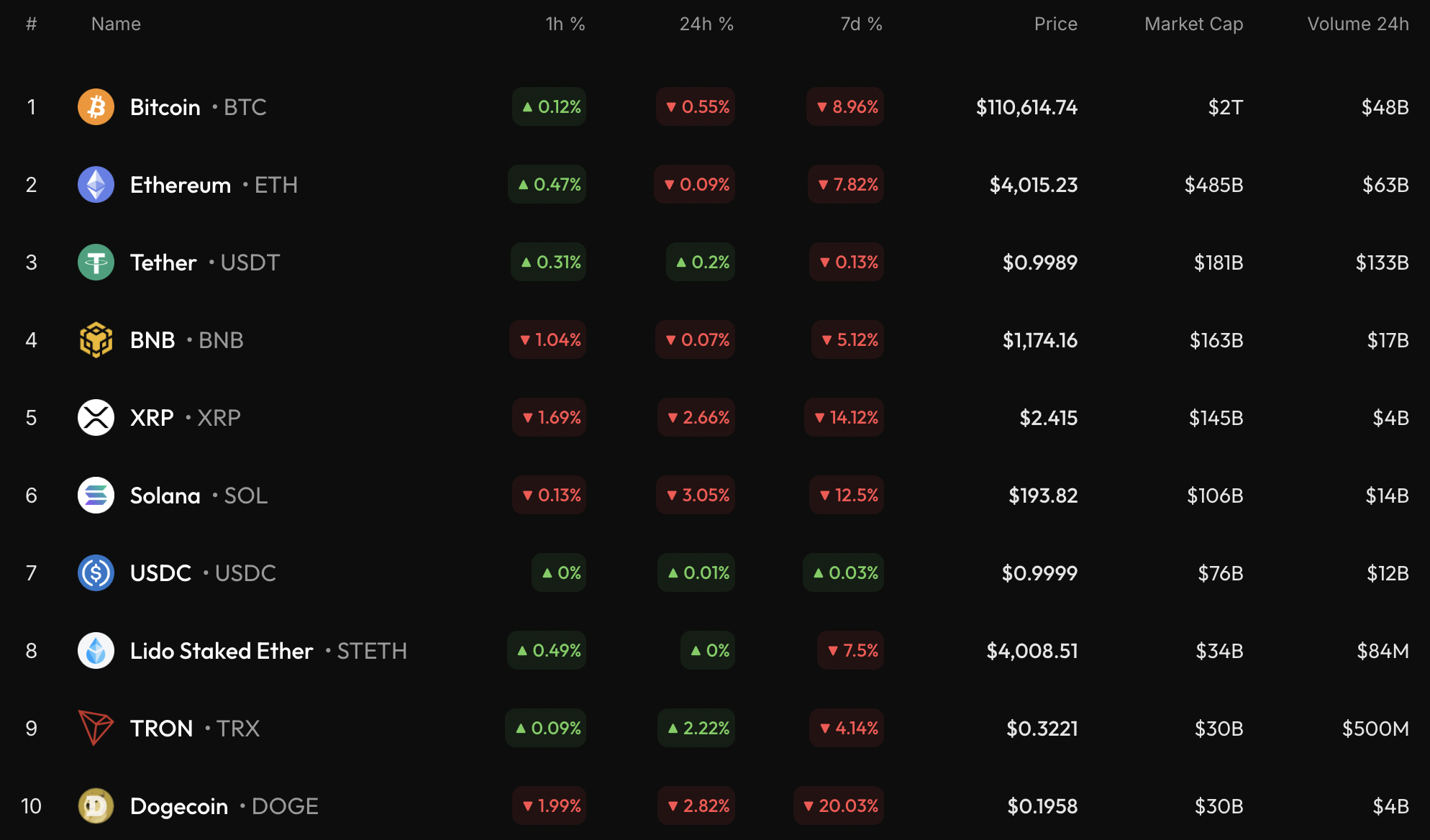The image size is (1430, 840).
Task: Click the TRON triangle icon
Action: coord(96,728)
